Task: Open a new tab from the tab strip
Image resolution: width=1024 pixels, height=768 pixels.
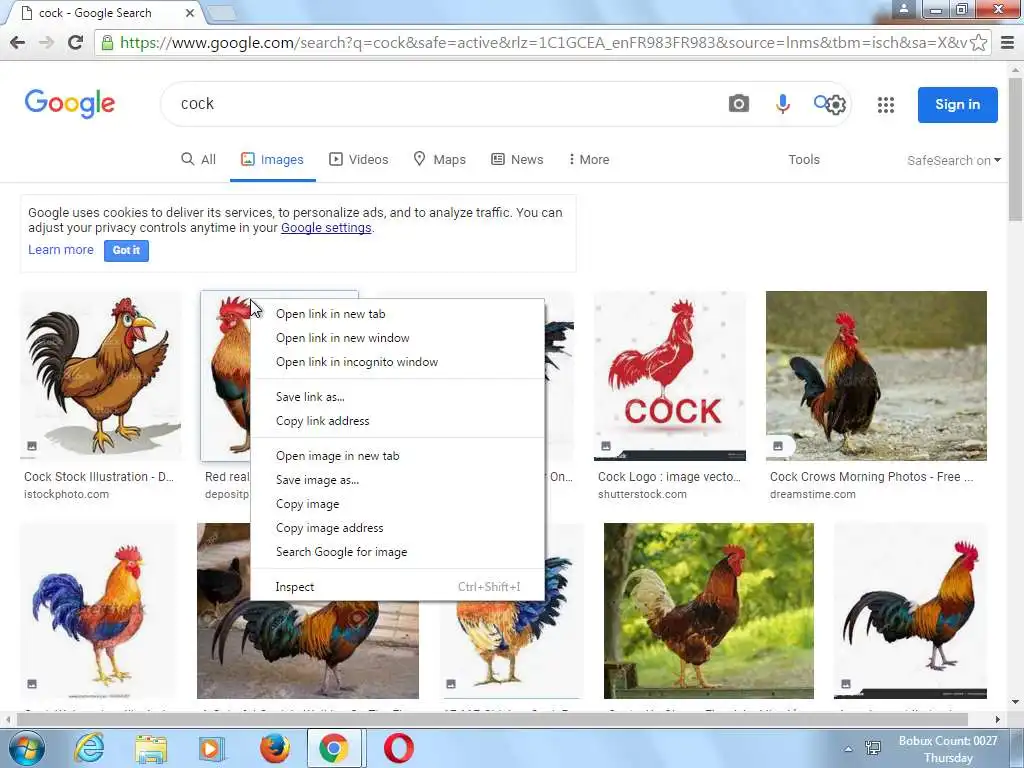Action: pyautogui.click(x=222, y=12)
